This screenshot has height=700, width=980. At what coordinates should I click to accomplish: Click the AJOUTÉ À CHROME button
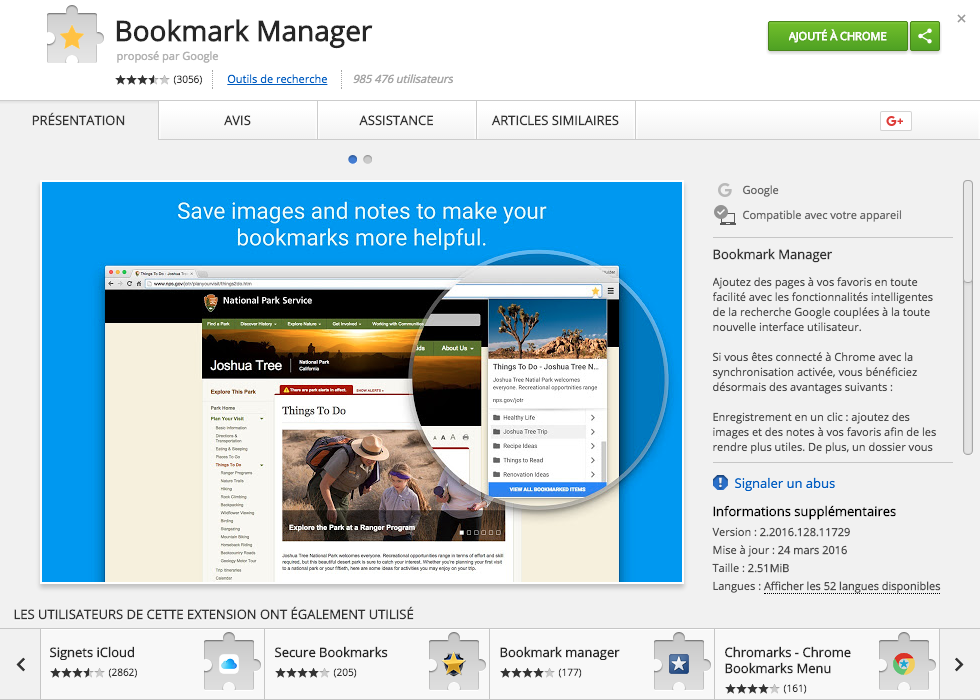(x=838, y=36)
